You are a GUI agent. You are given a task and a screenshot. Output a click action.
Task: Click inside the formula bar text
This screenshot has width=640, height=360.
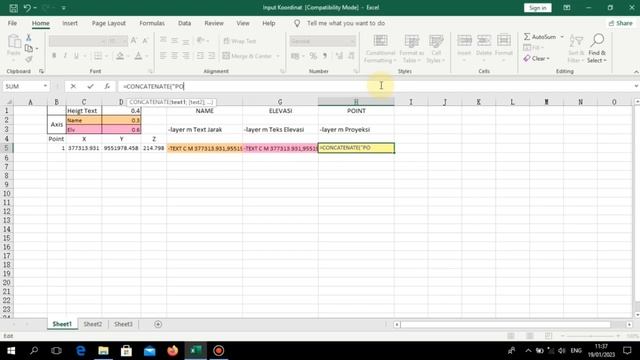click(153, 86)
